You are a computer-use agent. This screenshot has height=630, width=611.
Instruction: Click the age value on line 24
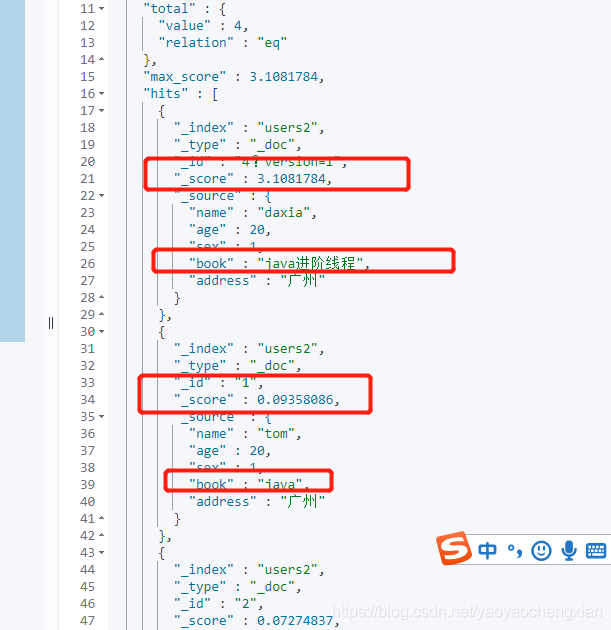click(257, 230)
